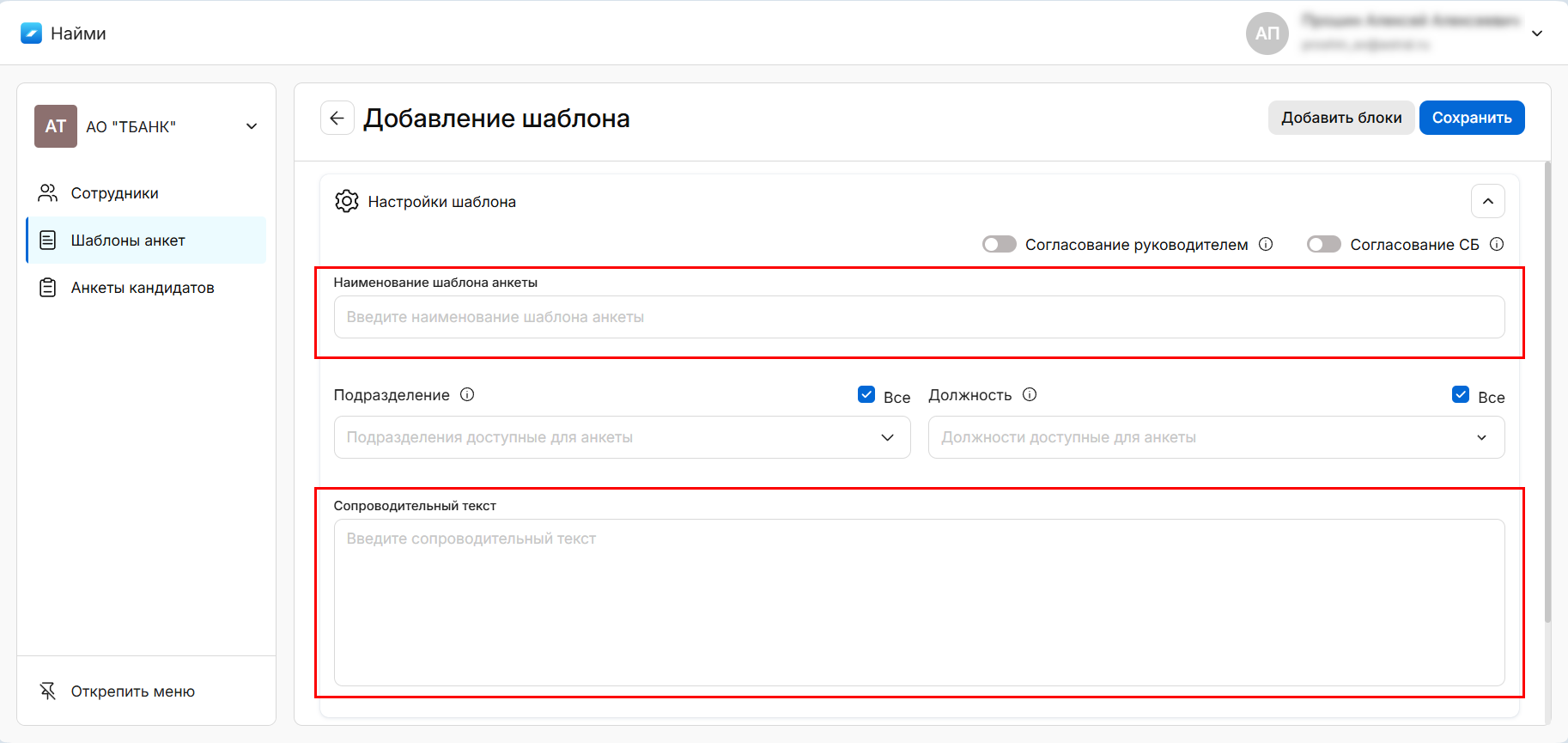Click info icon next to Согласование СБ
1568x743 pixels.
(1497, 244)
